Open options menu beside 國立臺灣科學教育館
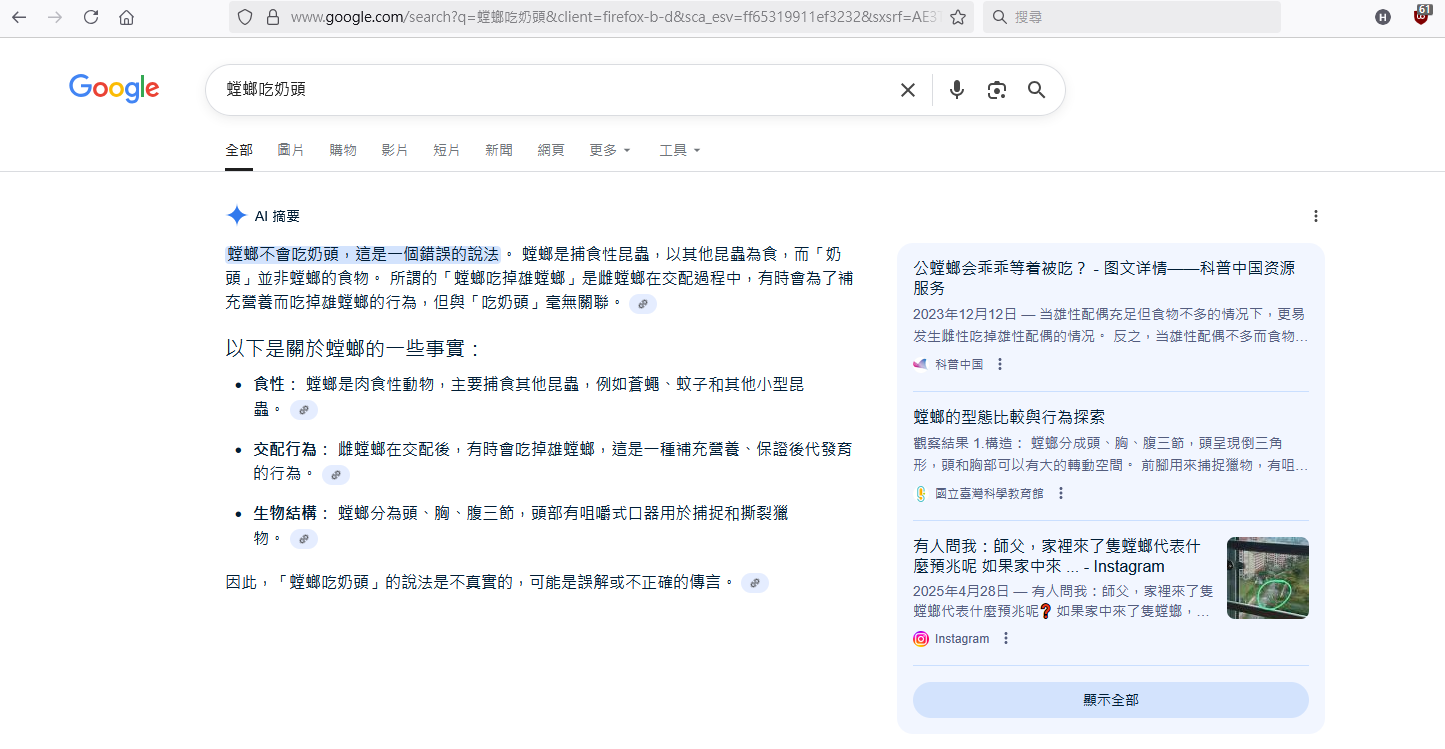Viewport: 1445px width, 749px height. point(1061,493)
